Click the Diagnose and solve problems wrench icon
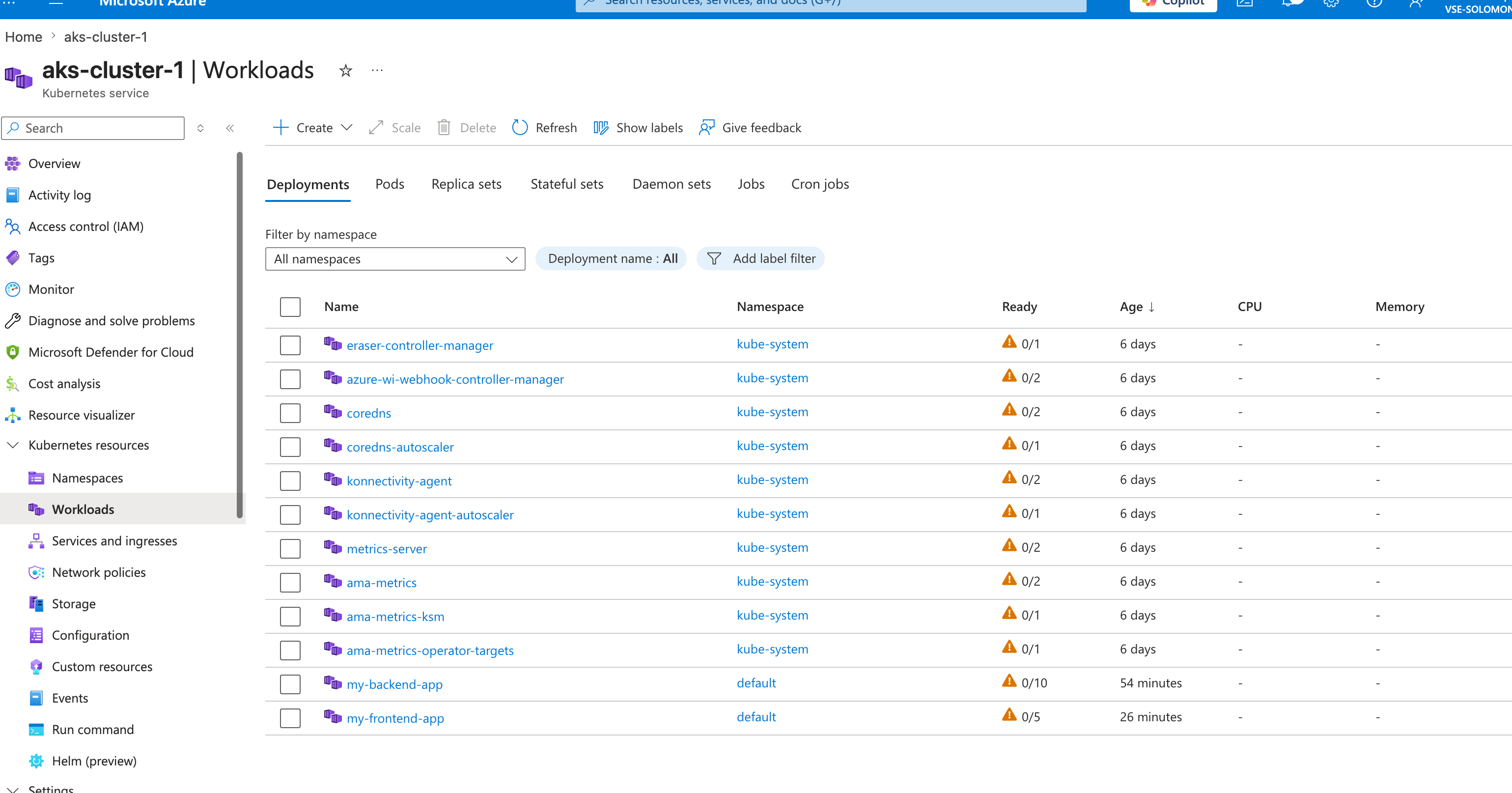This screenshot has height=793, width=1512. 12,320
